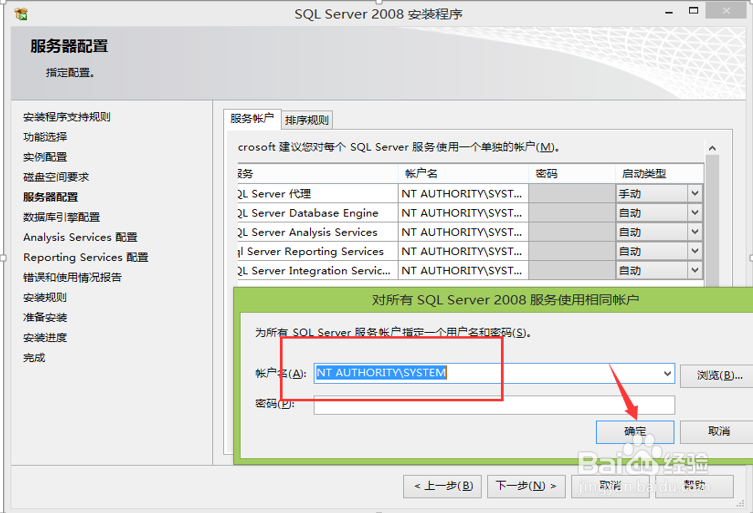Select 功能选择 in the left step list
Image resolution: width=753 pixels, height=513 pixels.
(x=45, y=137)
